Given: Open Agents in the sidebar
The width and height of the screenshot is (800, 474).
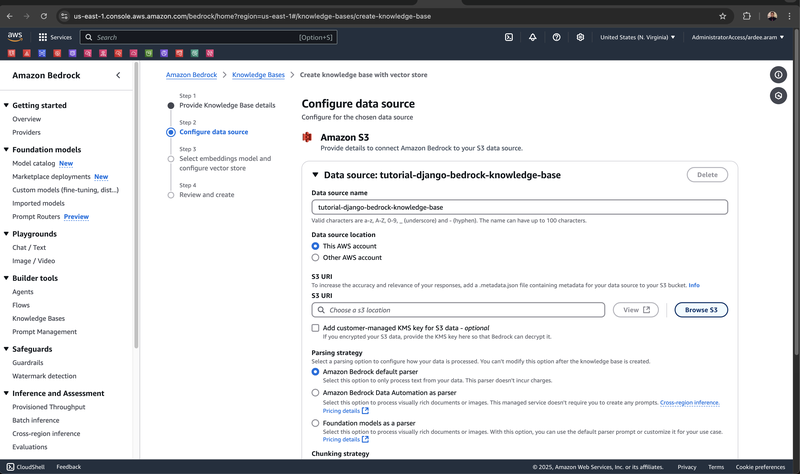Looking at the screenshot, I should click(x=23, y=292).
